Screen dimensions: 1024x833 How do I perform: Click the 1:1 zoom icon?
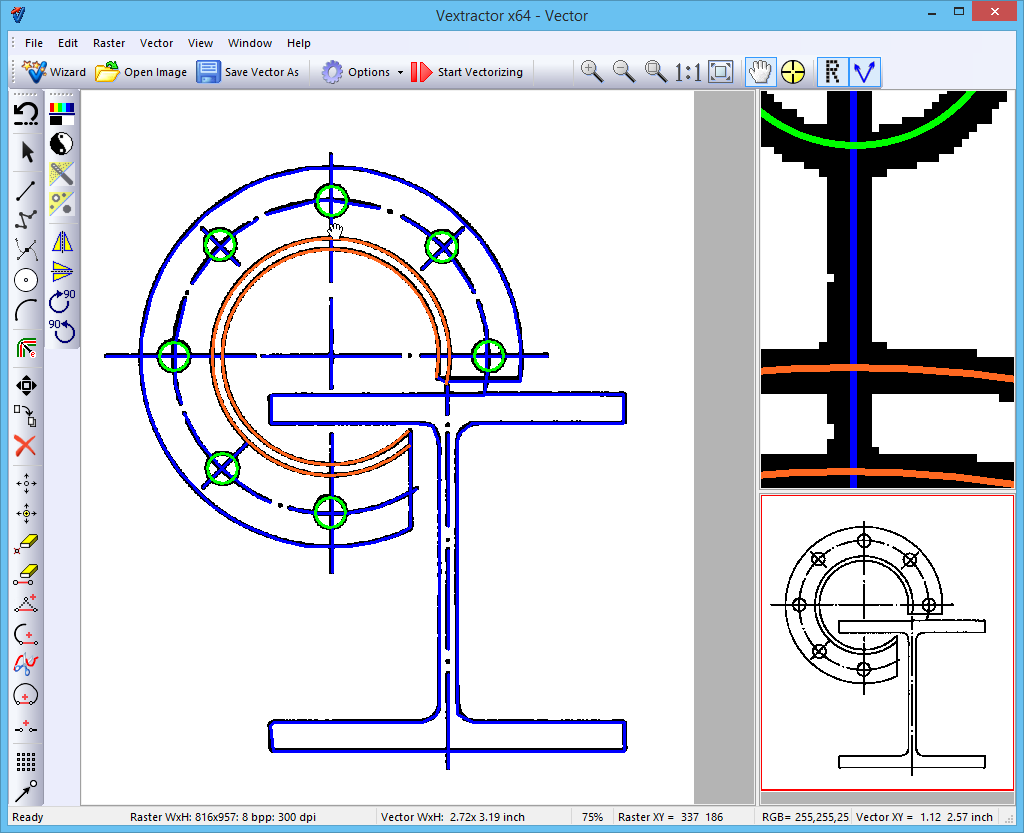(x=687, y=71)
